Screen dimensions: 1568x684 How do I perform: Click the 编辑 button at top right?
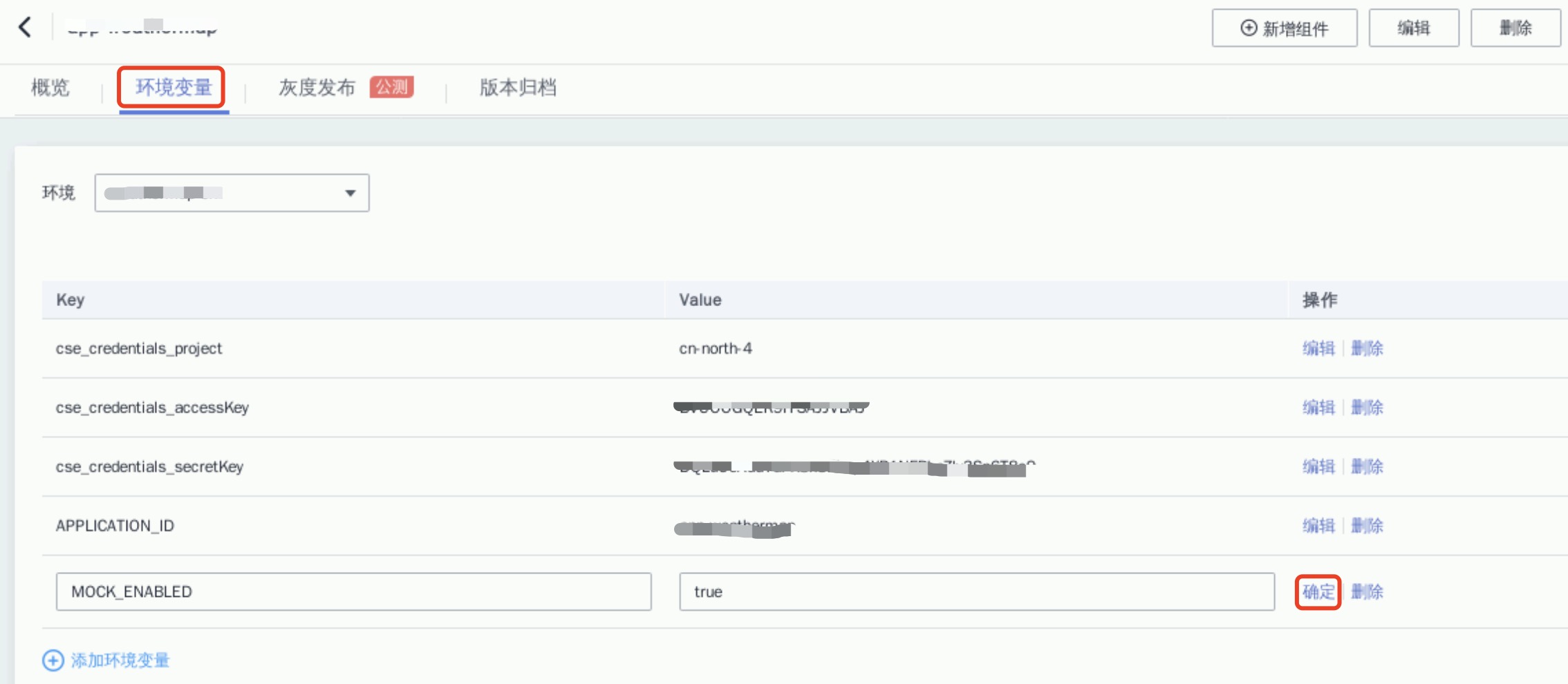point(1413,28)
